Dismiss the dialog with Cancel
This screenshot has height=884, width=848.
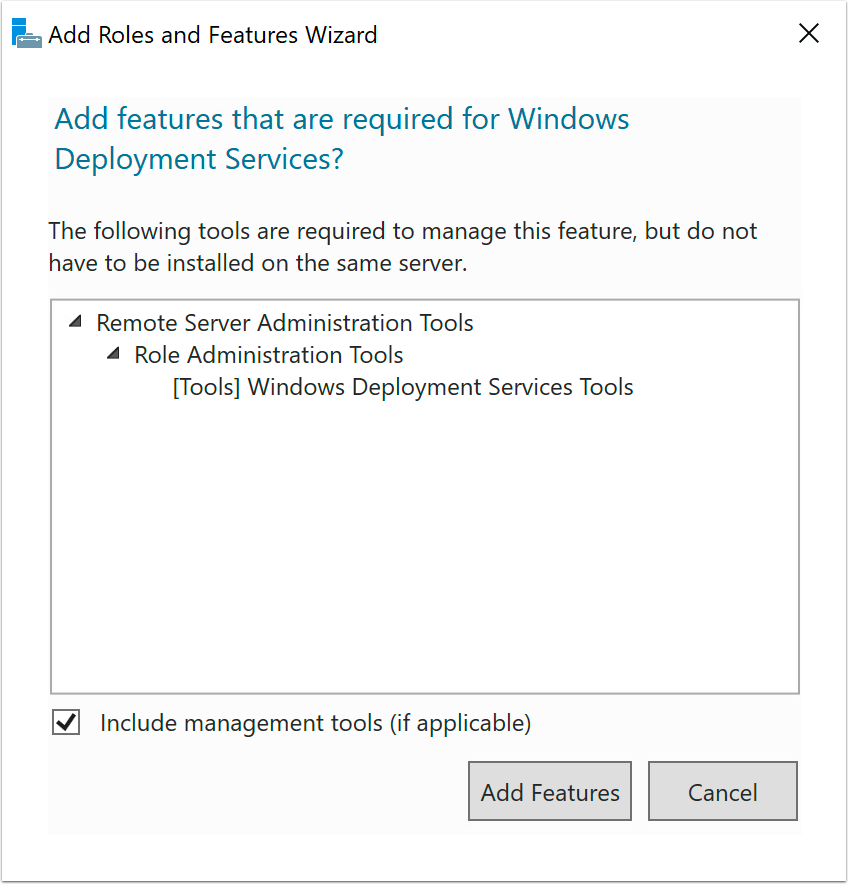coord(722,791)
